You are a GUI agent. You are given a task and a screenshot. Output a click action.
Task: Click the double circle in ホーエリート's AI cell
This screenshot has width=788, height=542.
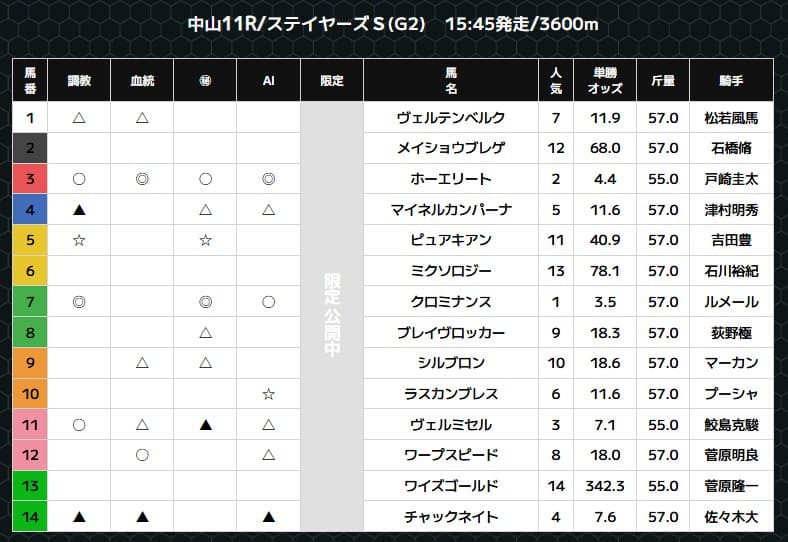(x=268, y=179)
